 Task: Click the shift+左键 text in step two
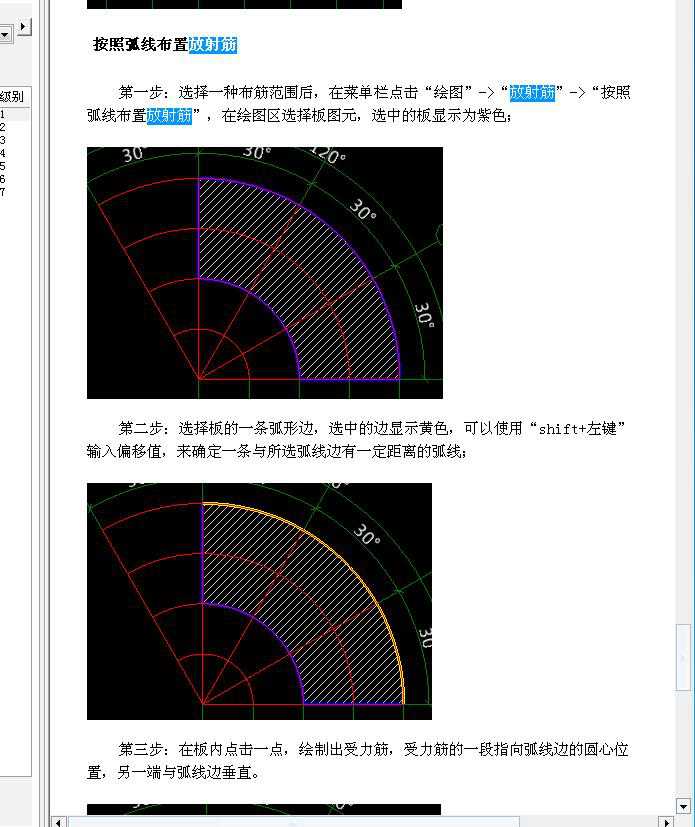pyautogui.click(x=577, y=429)
